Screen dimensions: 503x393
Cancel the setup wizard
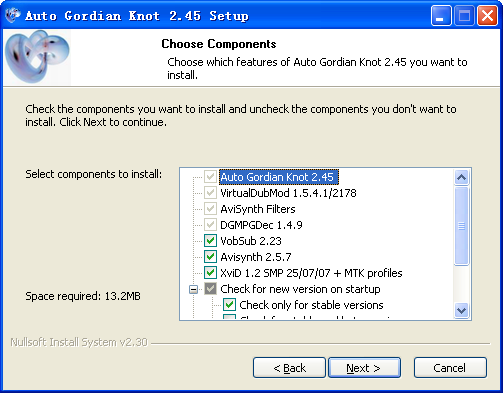tap(450, 368)
